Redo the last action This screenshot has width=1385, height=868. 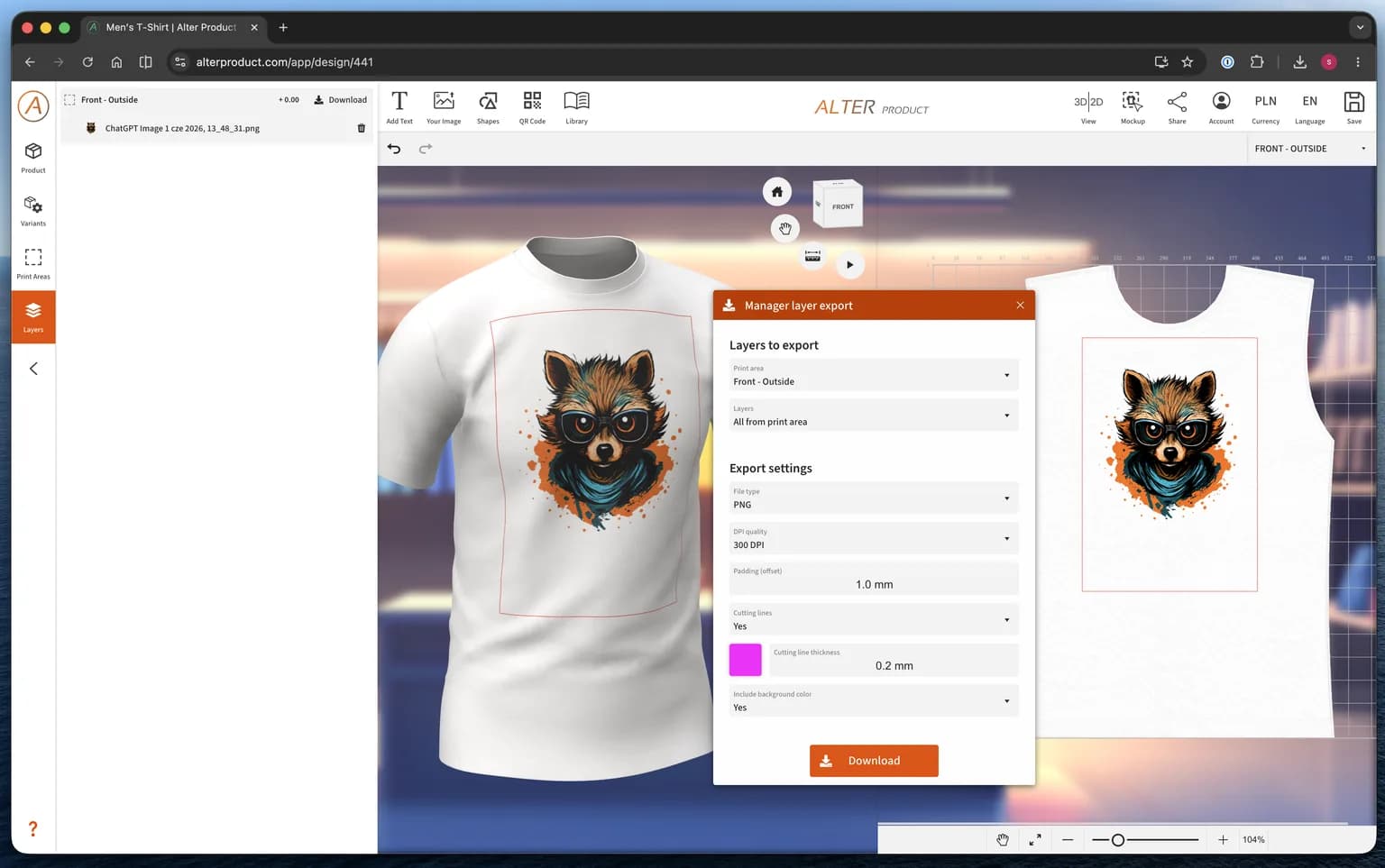[426, 149]
